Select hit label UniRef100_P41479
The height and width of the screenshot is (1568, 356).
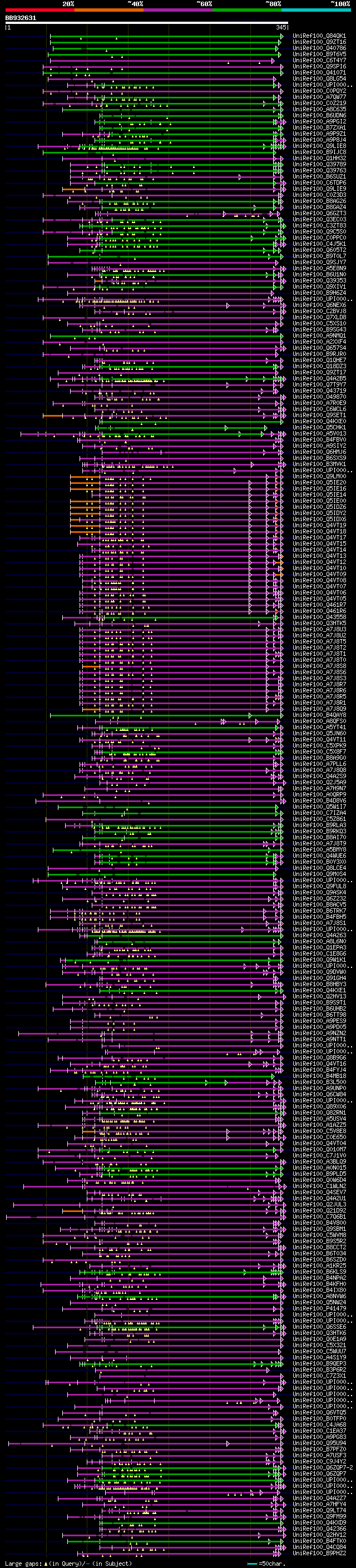point(319,1309)
